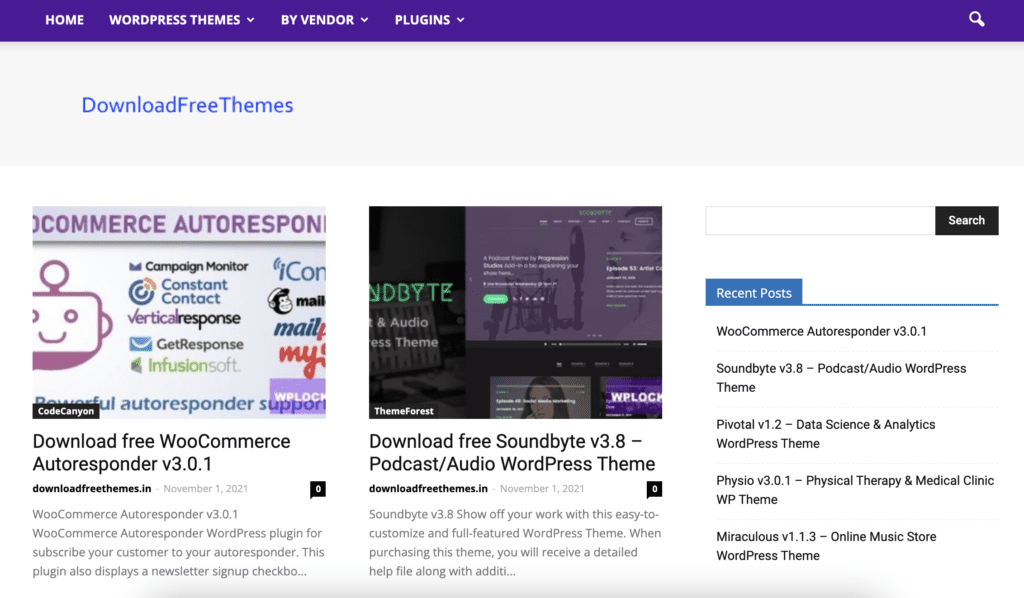This screenshot has height=598, width=1024.
Task: Click comment count badge on Soundbyte post
Action: 654,489
